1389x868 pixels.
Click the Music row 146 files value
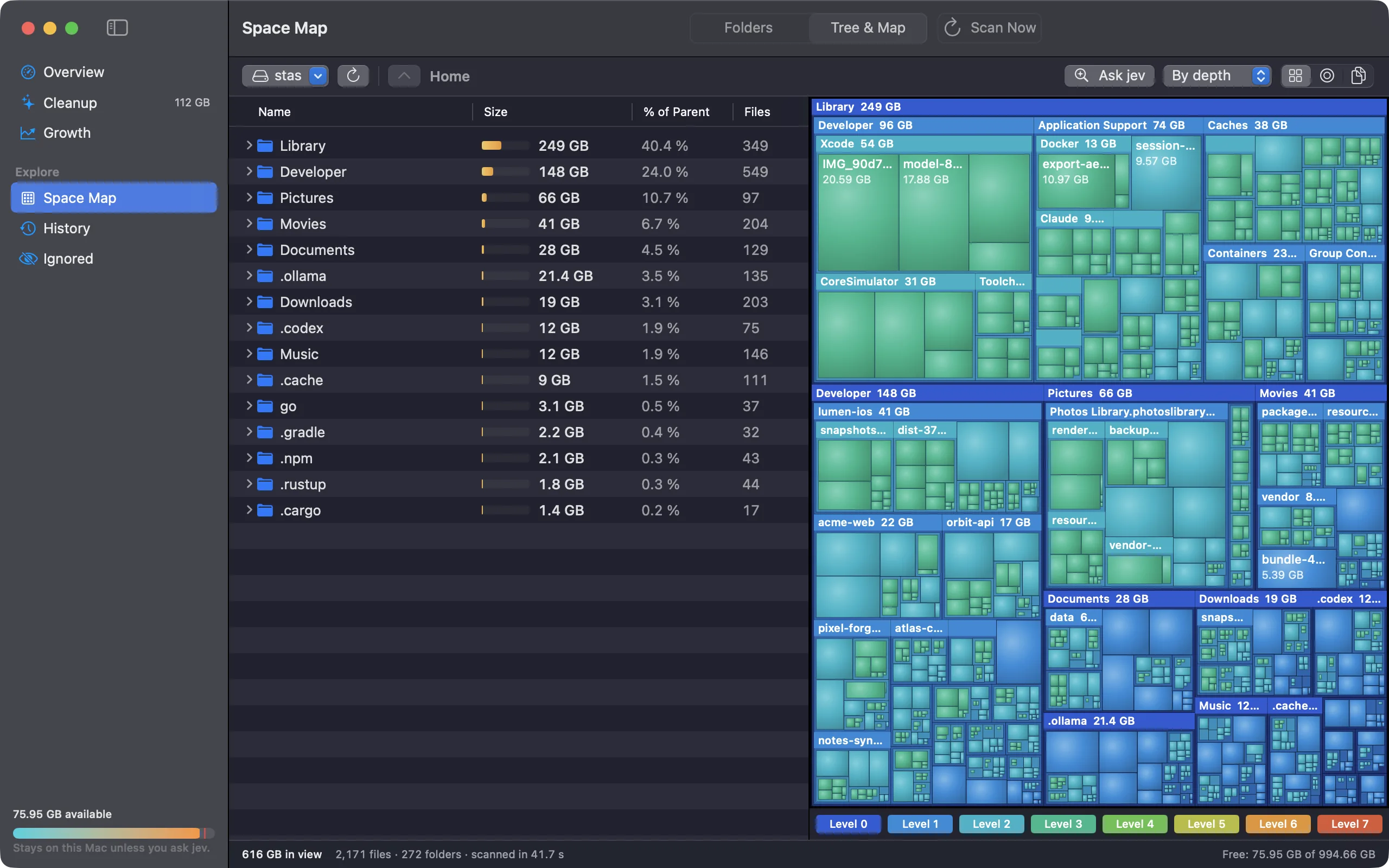pyautogui.click(x=755, y=354)
